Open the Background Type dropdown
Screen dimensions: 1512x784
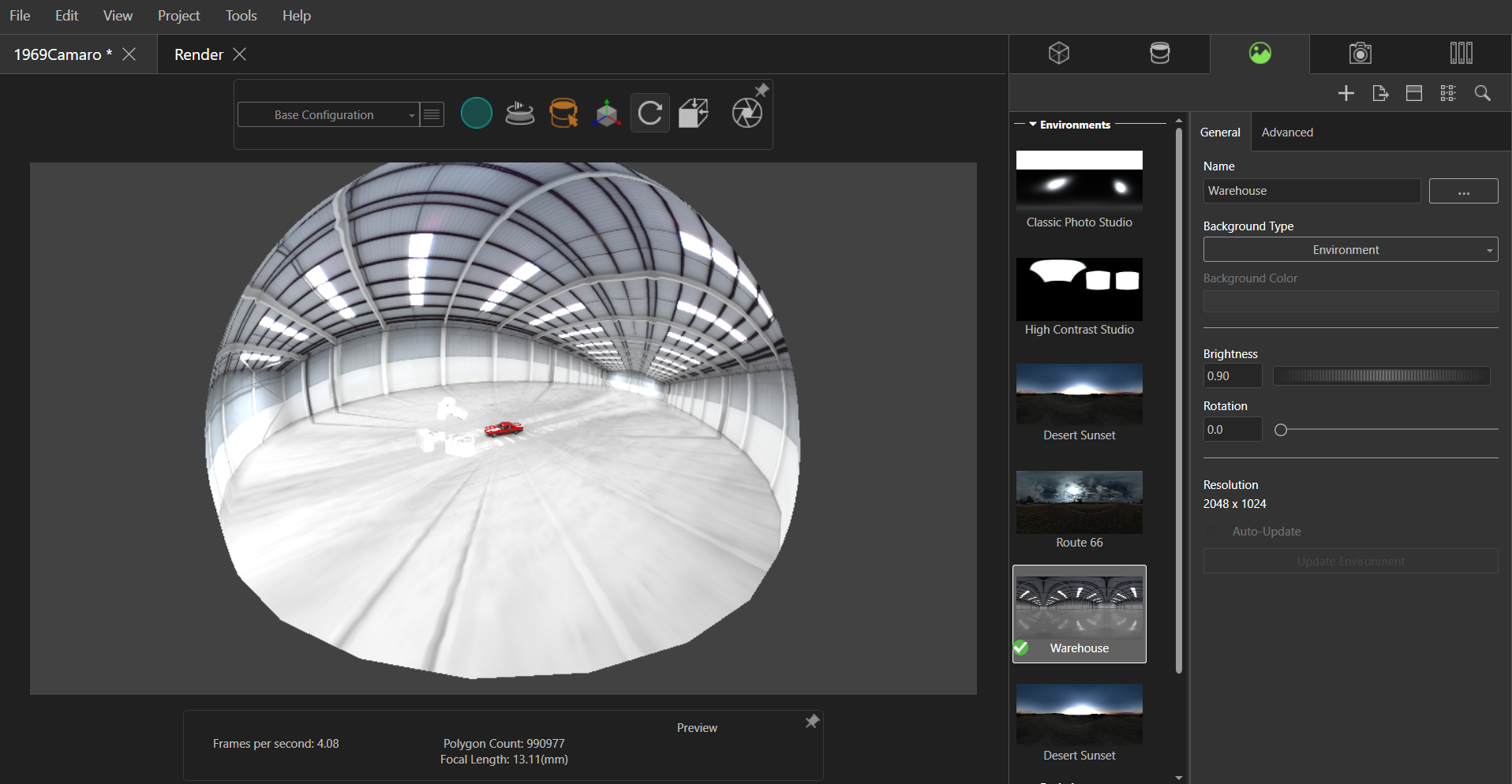[1349, 249]
